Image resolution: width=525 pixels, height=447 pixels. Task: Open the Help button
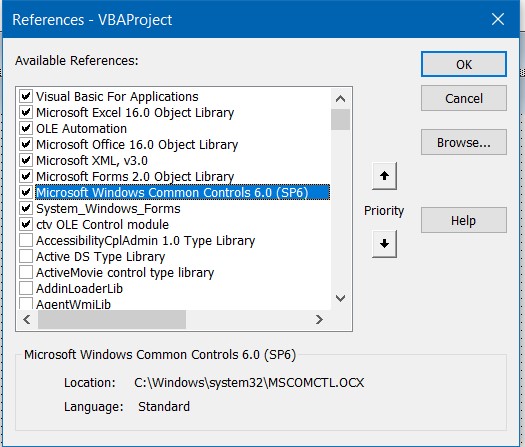click(x=464, y=220)
